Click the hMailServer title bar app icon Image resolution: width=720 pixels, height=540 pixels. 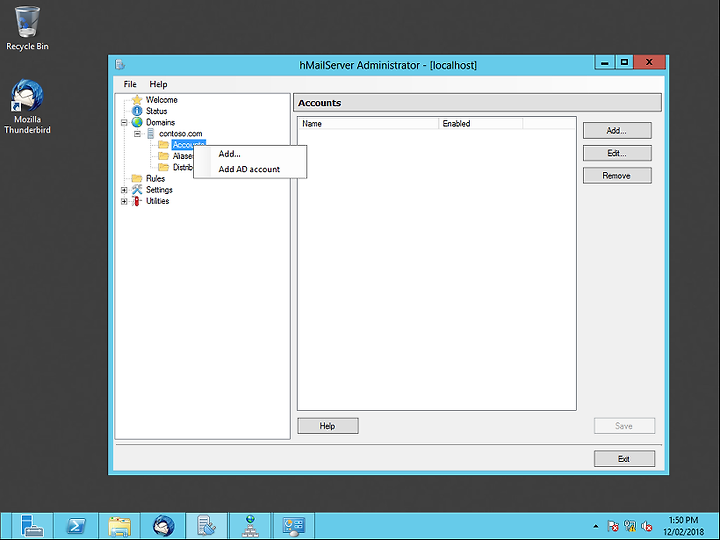click(x=120, y=65)
